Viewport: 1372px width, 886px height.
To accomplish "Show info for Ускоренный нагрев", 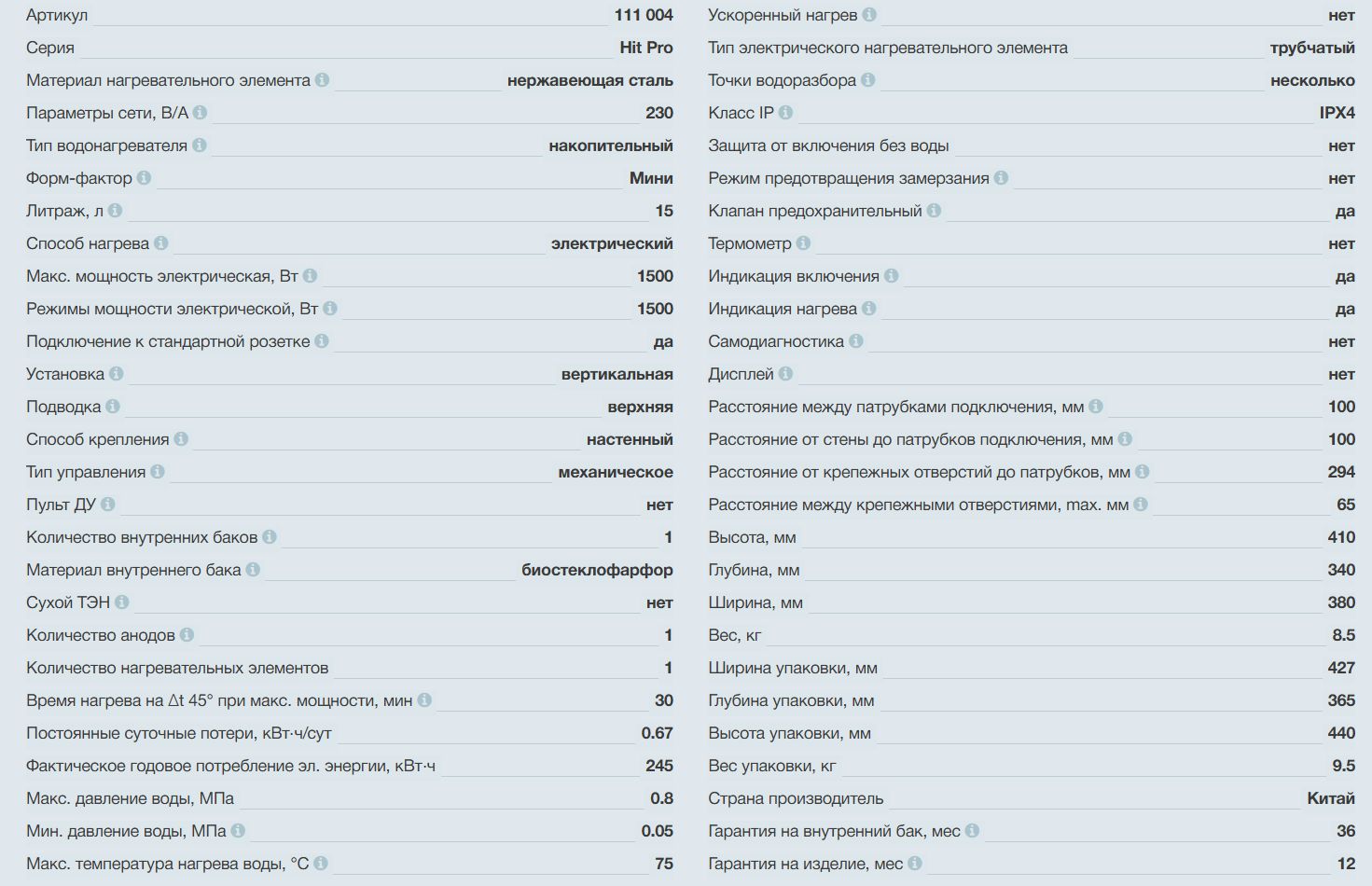I will [869, 15].
